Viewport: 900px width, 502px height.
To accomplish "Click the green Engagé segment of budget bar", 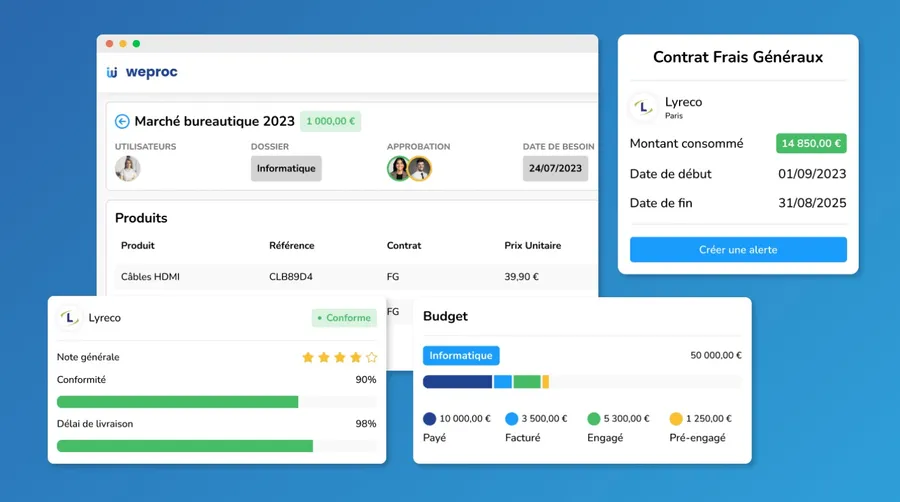I will point(527,382).
